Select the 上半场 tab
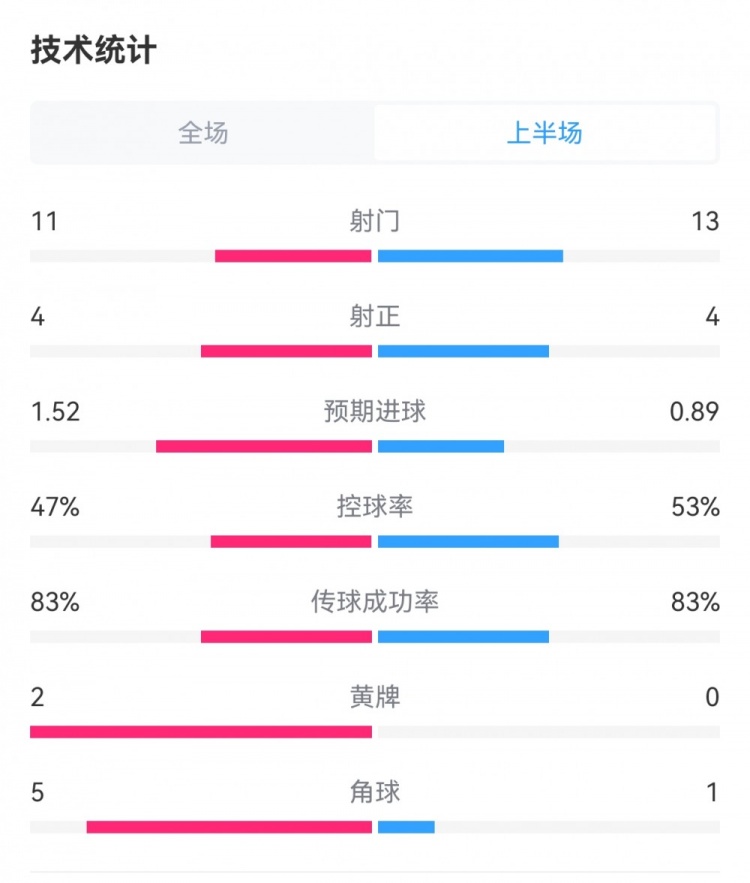Image resolution: width=750 pixels, height=883 pixels. 545,133
